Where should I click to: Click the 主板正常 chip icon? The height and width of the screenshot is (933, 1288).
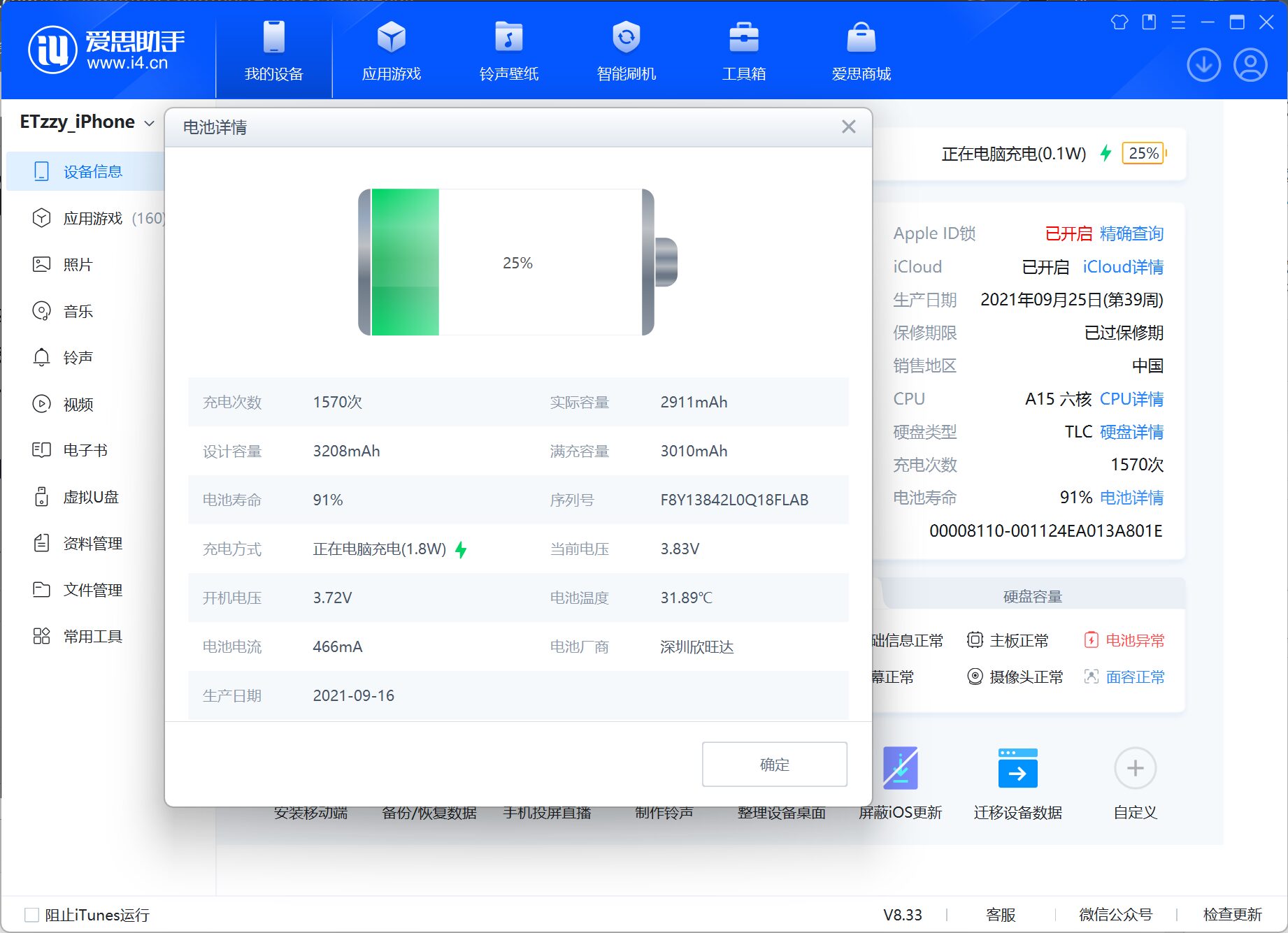[975, 640]
